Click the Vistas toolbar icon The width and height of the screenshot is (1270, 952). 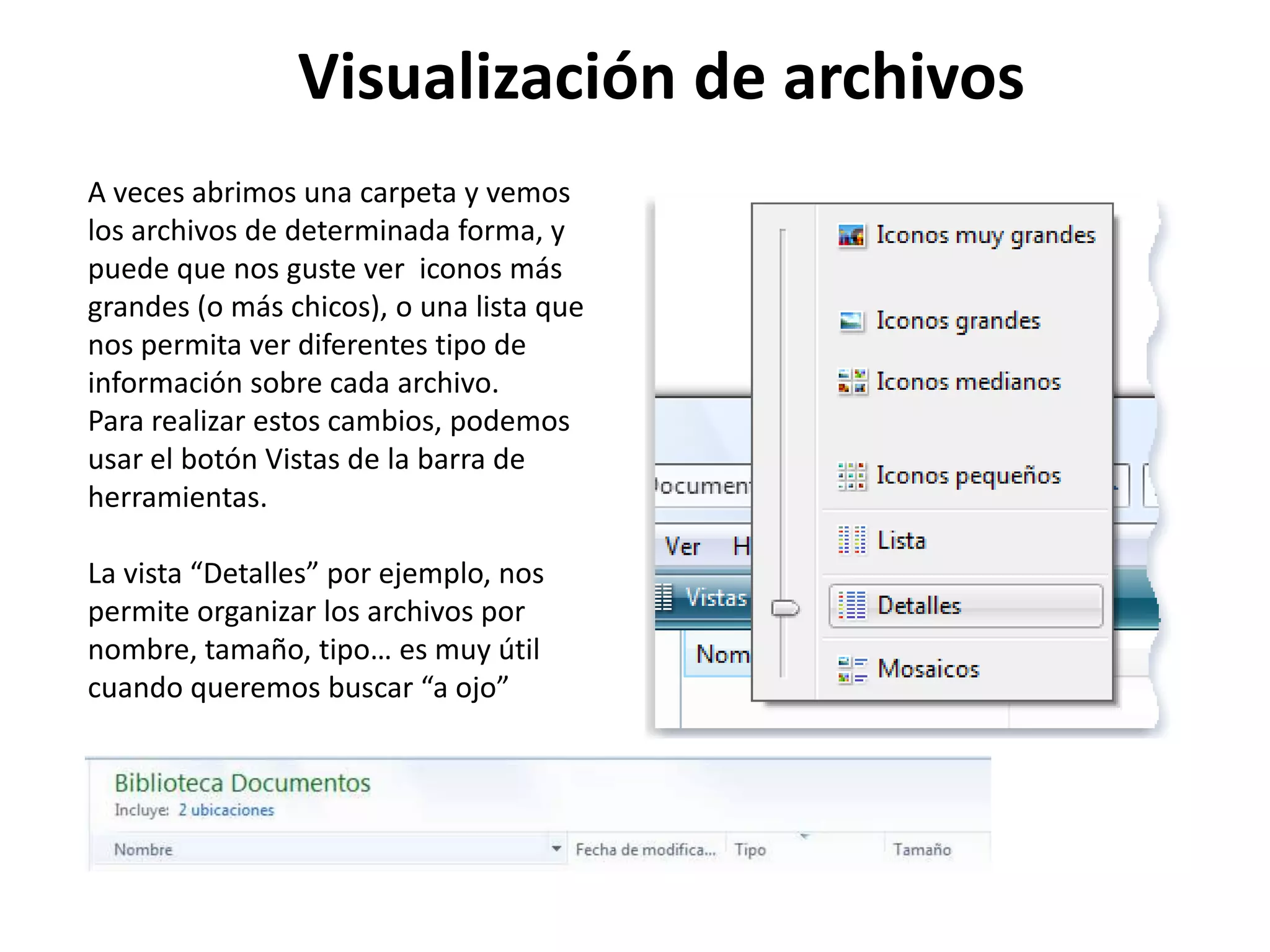(664, 598)
